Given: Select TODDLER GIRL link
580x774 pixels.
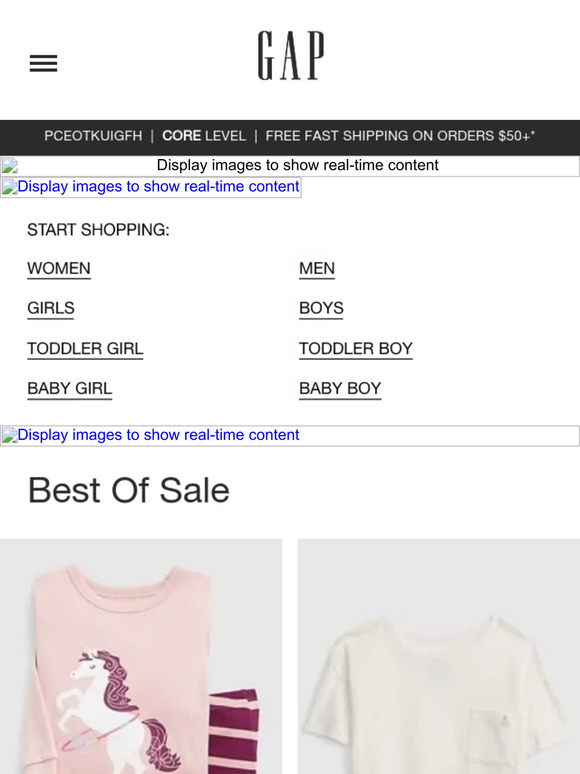Looking at the screenshot, I should click(85, 349).
